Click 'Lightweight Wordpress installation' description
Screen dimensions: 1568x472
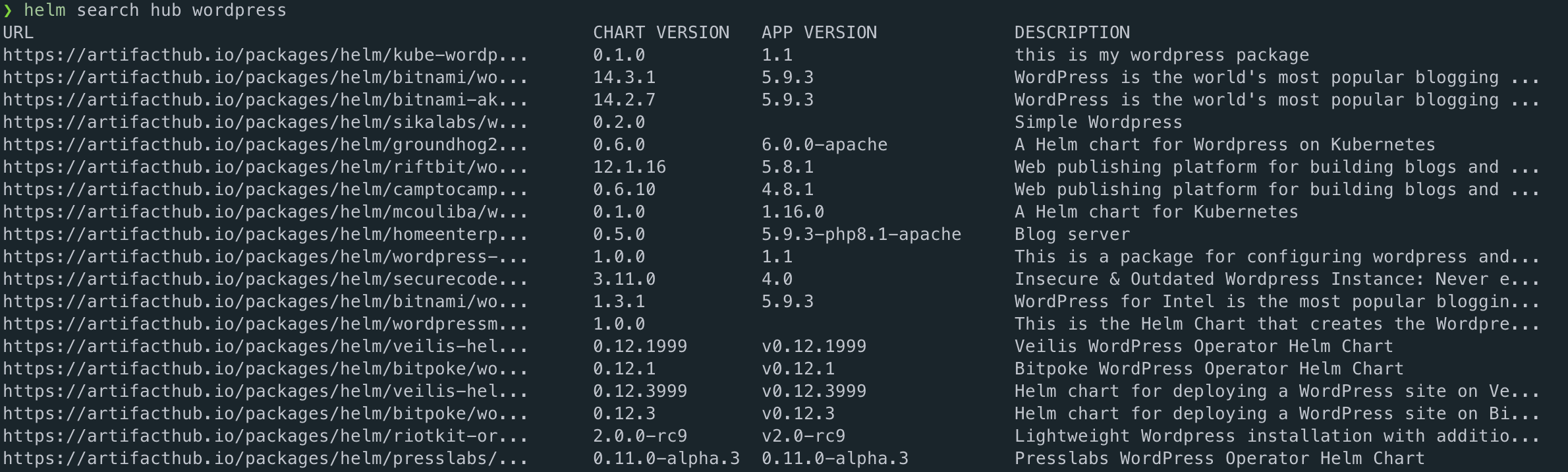[x=1277, y=436]
